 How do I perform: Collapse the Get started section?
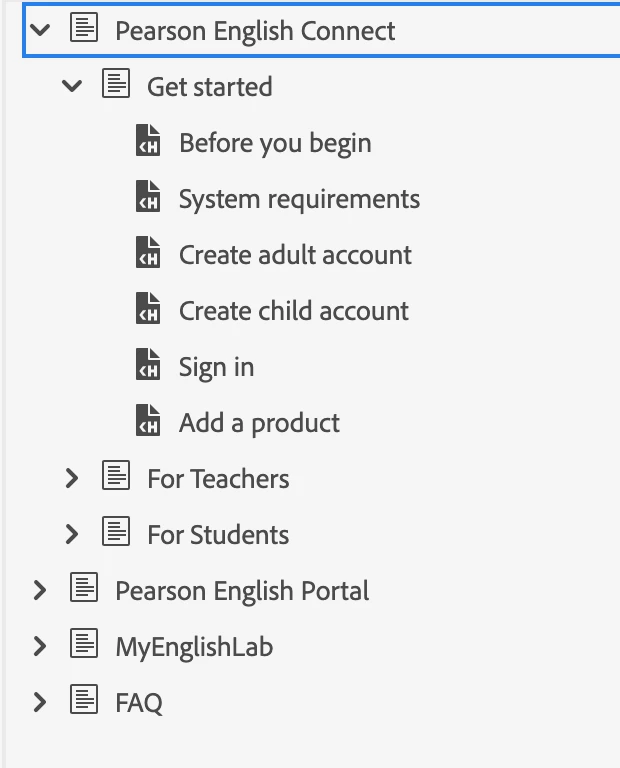[72, 87]
